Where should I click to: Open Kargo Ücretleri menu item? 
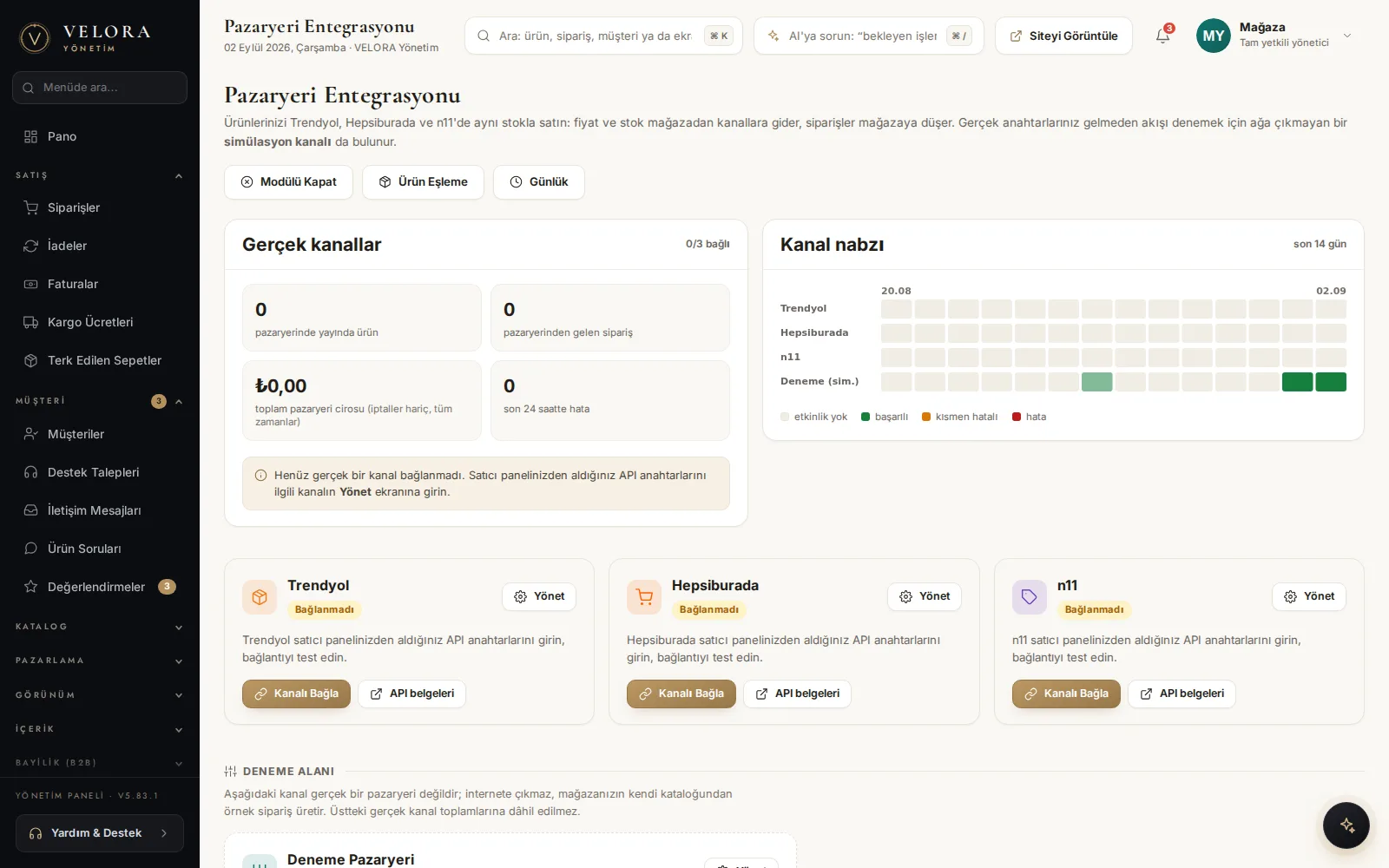coord(100,322)
